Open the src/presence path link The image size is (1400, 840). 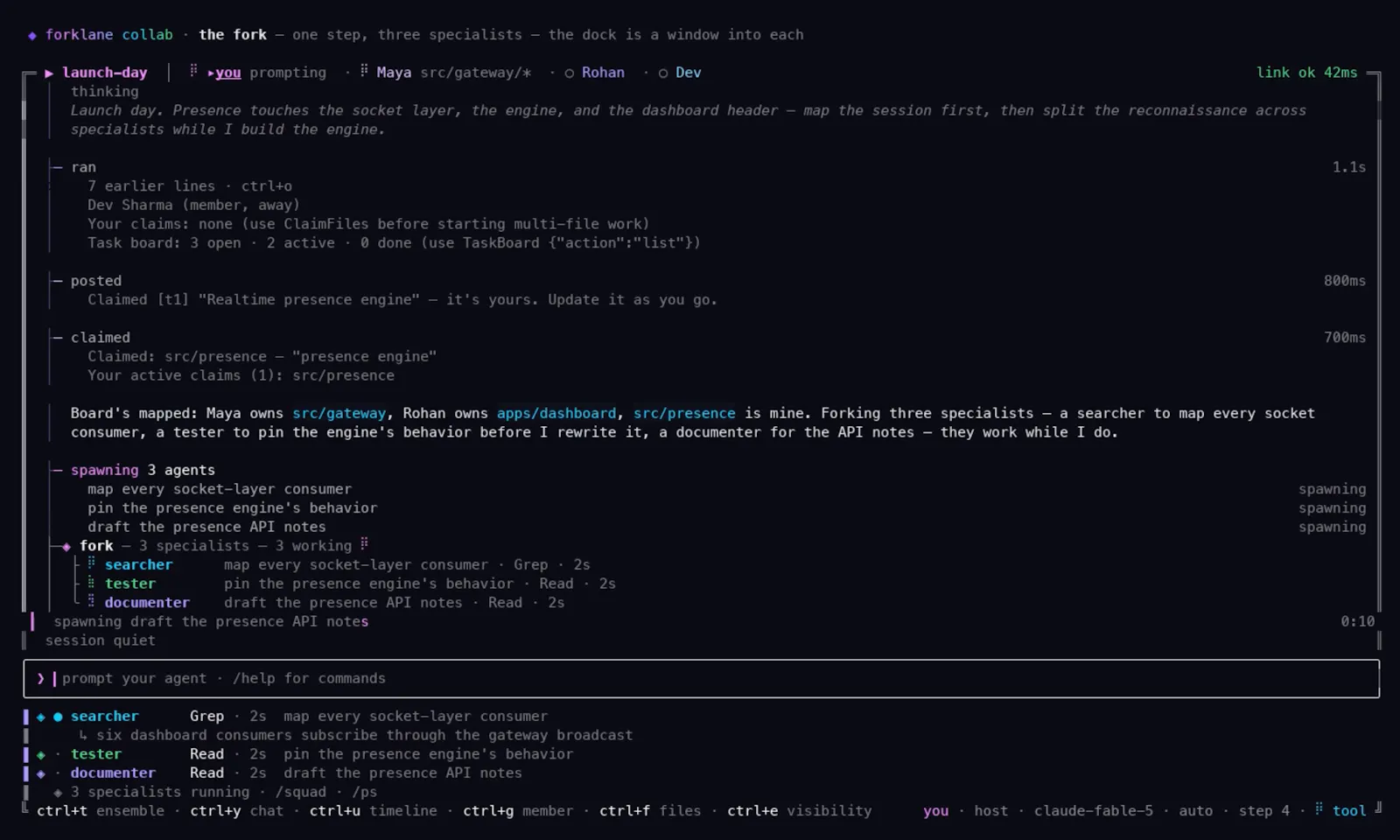point(684,413)
